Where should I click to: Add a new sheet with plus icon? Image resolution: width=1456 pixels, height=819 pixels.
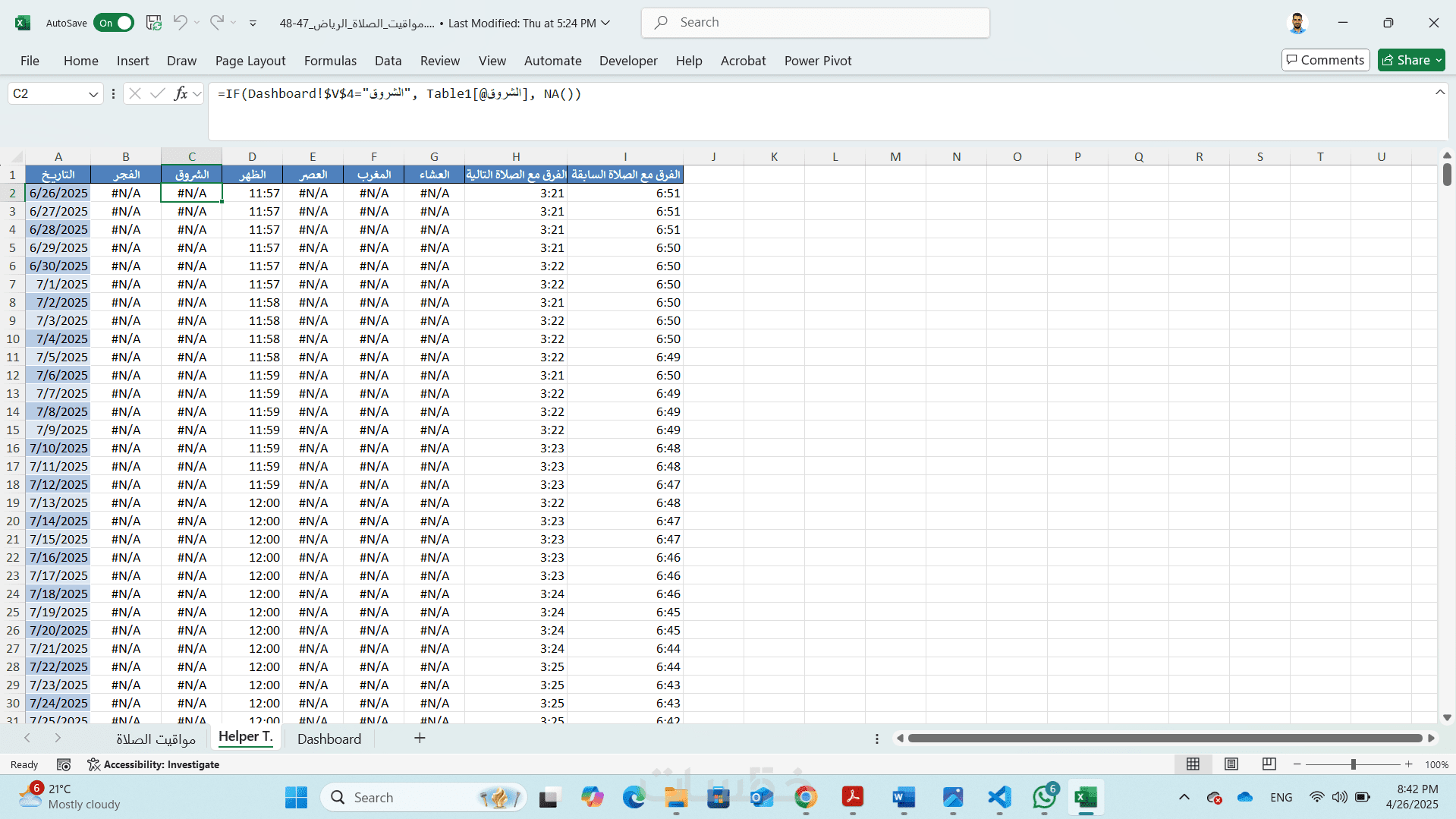pos(420,738)
